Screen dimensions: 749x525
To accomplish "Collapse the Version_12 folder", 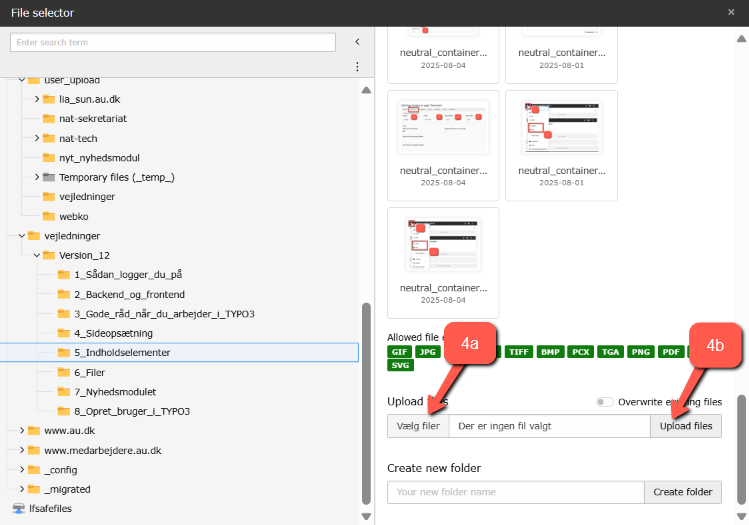I will (37, 255).
